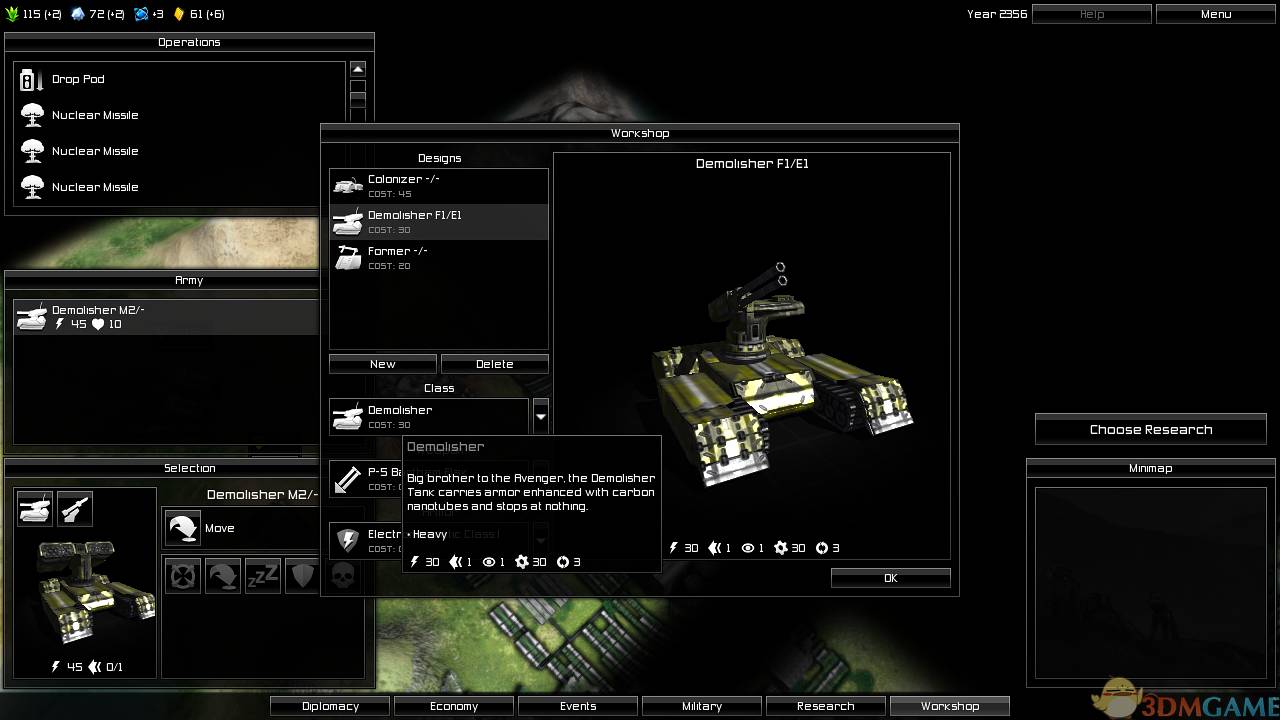The image size is (1280, 720).
Task: Click the missile weapon icon in Selection
Action: 75,508
